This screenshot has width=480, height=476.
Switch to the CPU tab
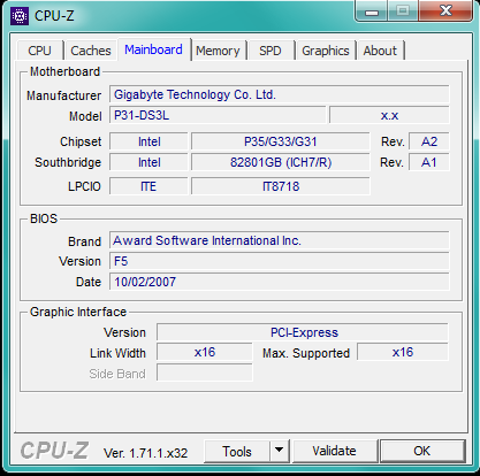[40, 51]
